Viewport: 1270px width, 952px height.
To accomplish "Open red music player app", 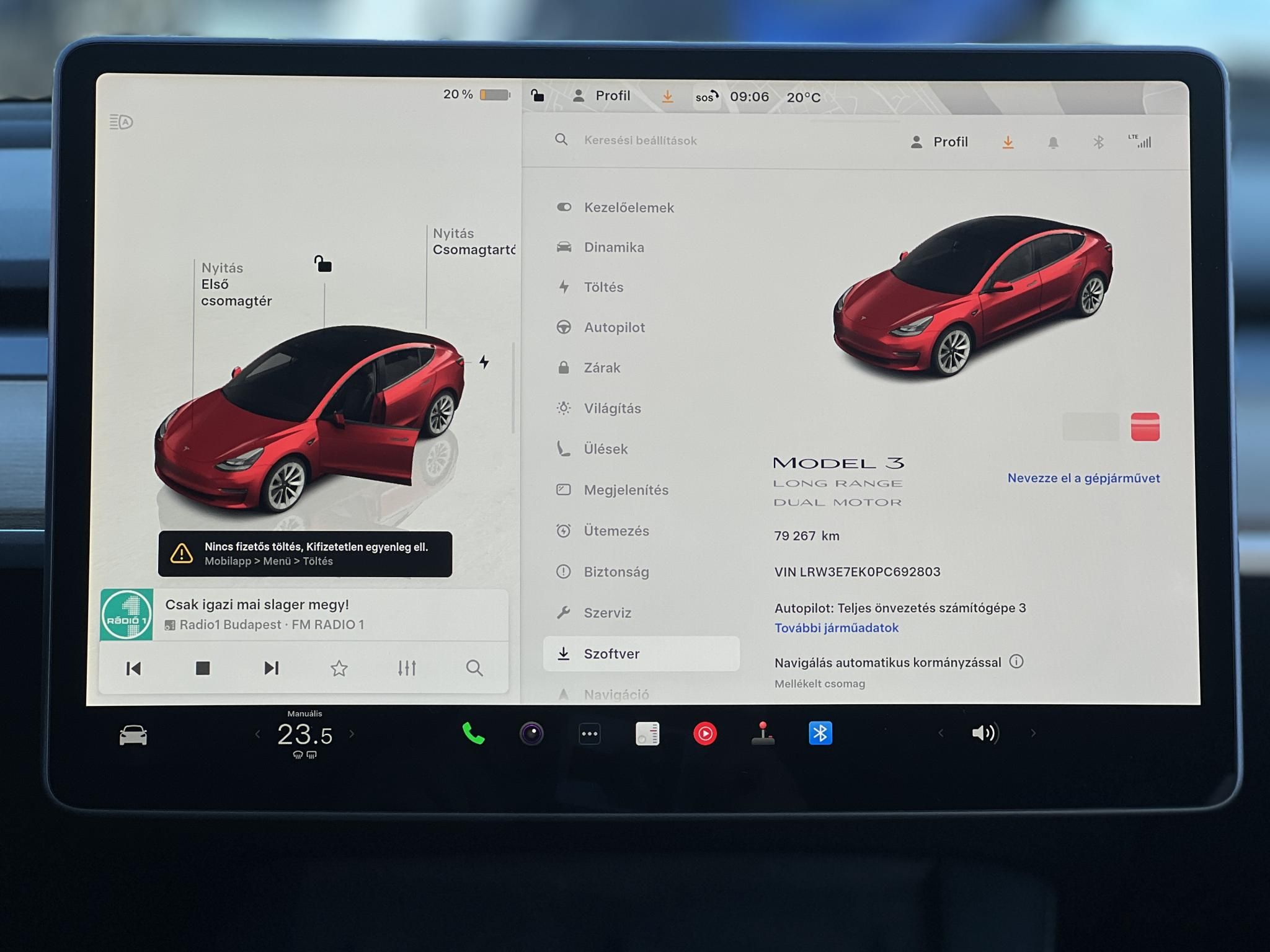I will pos(705,734).
